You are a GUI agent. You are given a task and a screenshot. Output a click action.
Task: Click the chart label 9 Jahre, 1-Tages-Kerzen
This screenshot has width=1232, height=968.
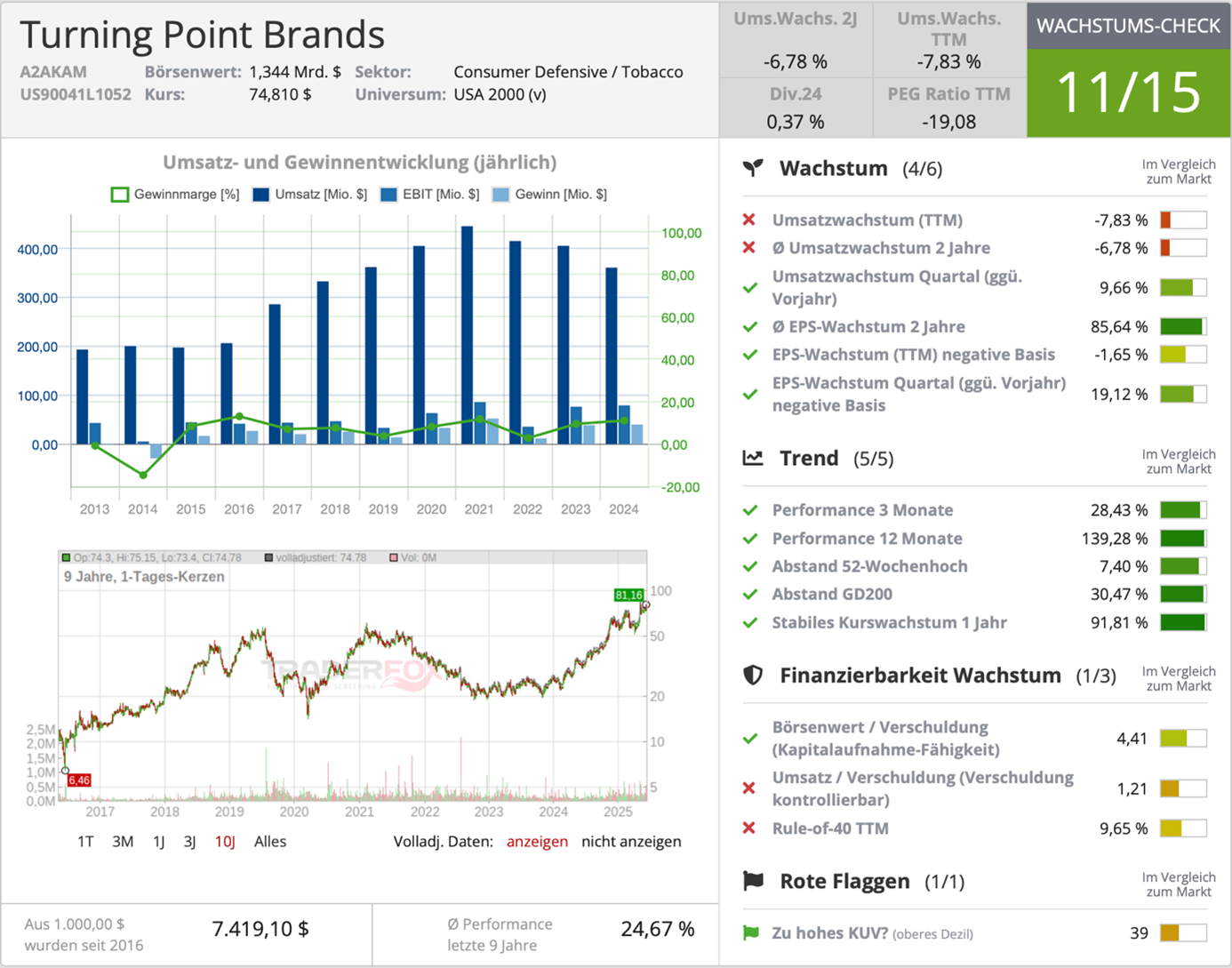click(x=144, y=576)
